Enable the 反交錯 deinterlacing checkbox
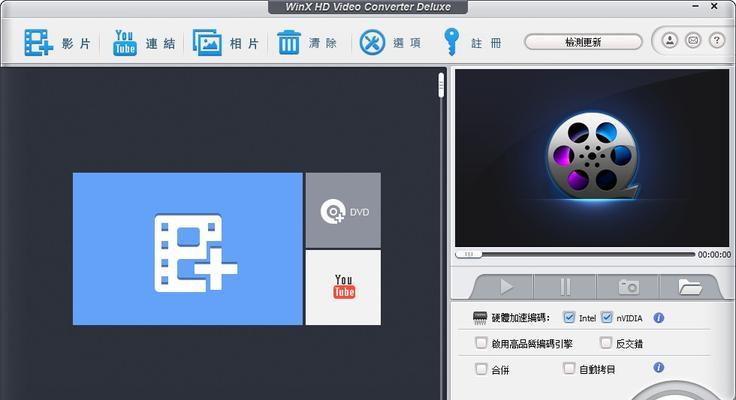The image size is (736, 400). pos(606,343)
